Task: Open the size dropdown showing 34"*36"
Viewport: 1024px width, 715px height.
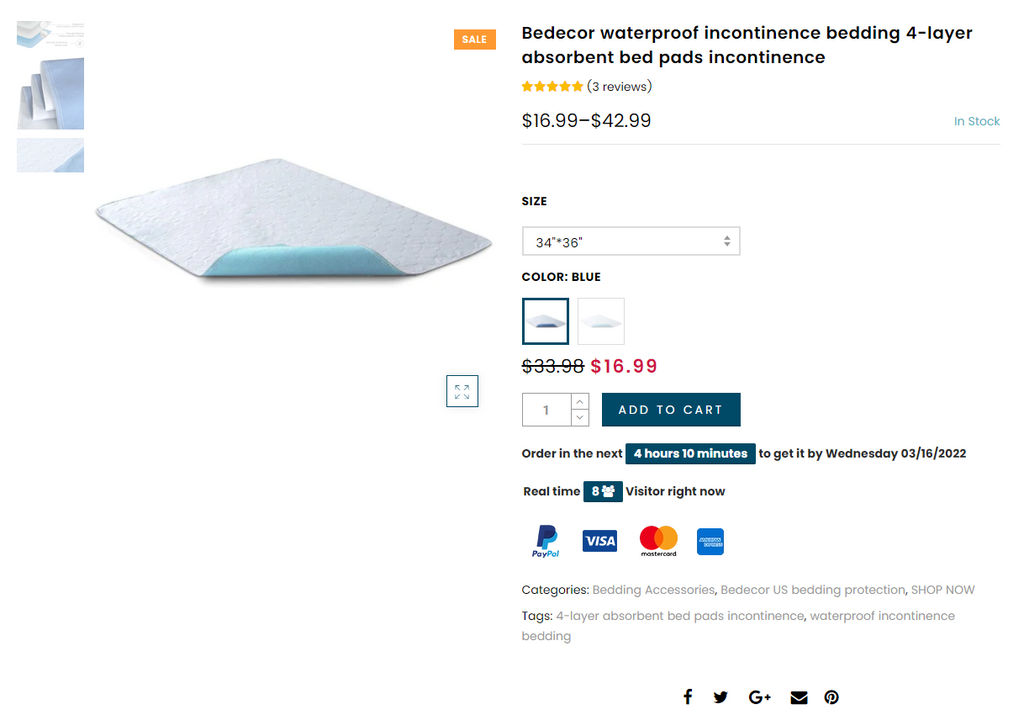Action: (630, 241)
